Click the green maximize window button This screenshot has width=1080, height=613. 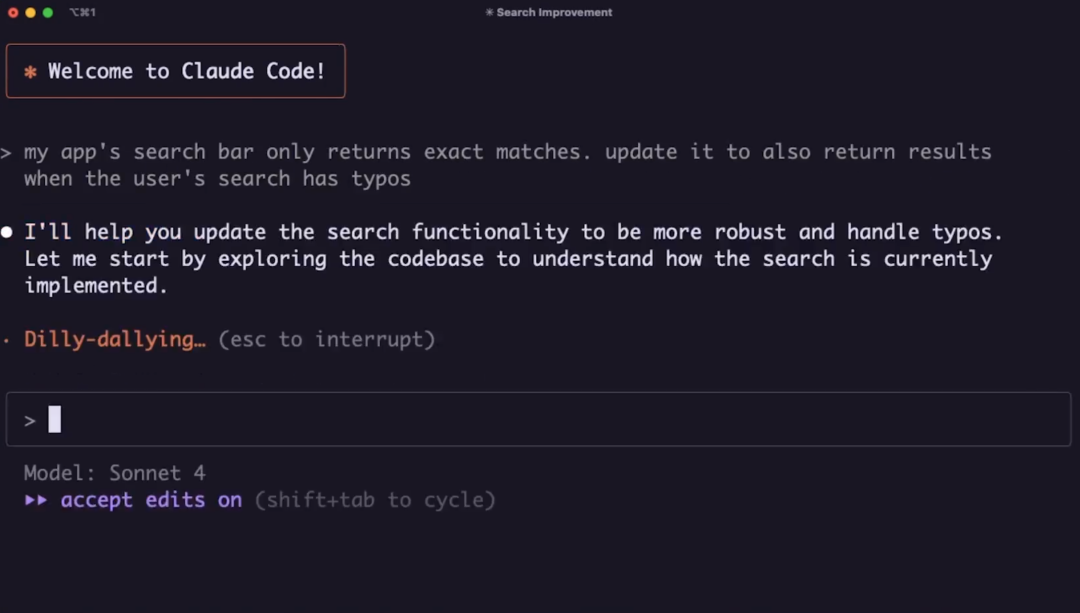click(48, 12)
